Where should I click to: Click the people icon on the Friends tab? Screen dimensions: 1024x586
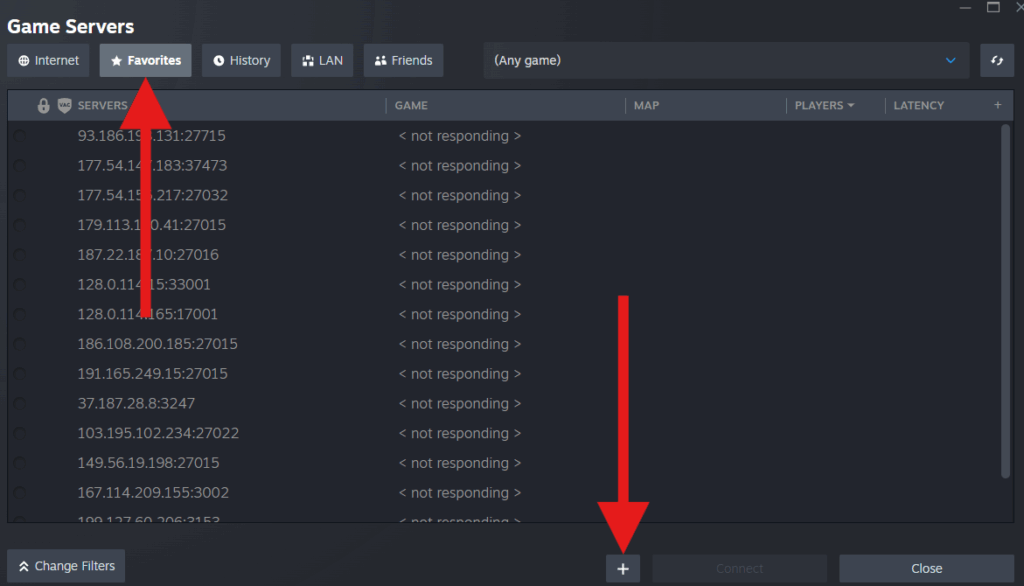pyautogui.click(x=381, y=60)
